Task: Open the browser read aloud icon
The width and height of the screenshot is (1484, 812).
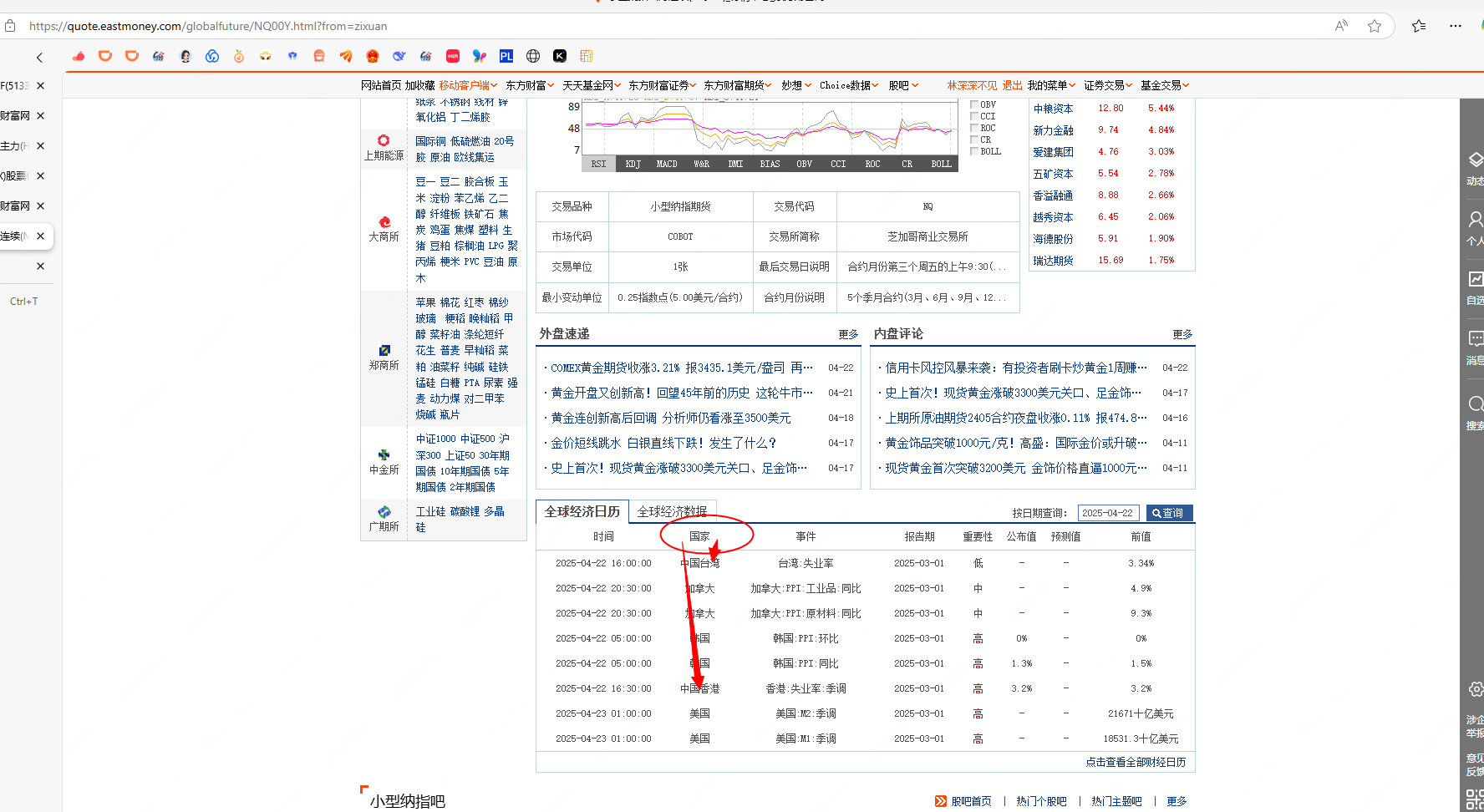Action: [x=1341, y=26]
